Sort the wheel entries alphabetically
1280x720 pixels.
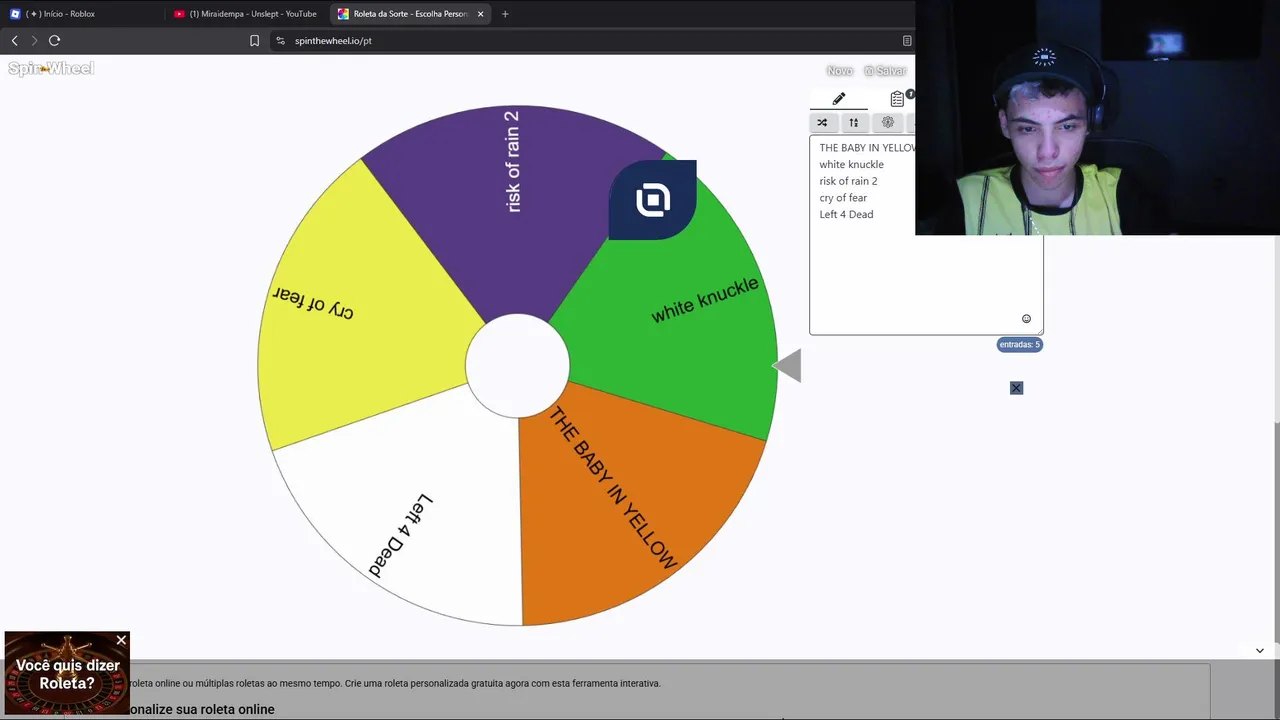pyautogui.click(x=854, y=122)
